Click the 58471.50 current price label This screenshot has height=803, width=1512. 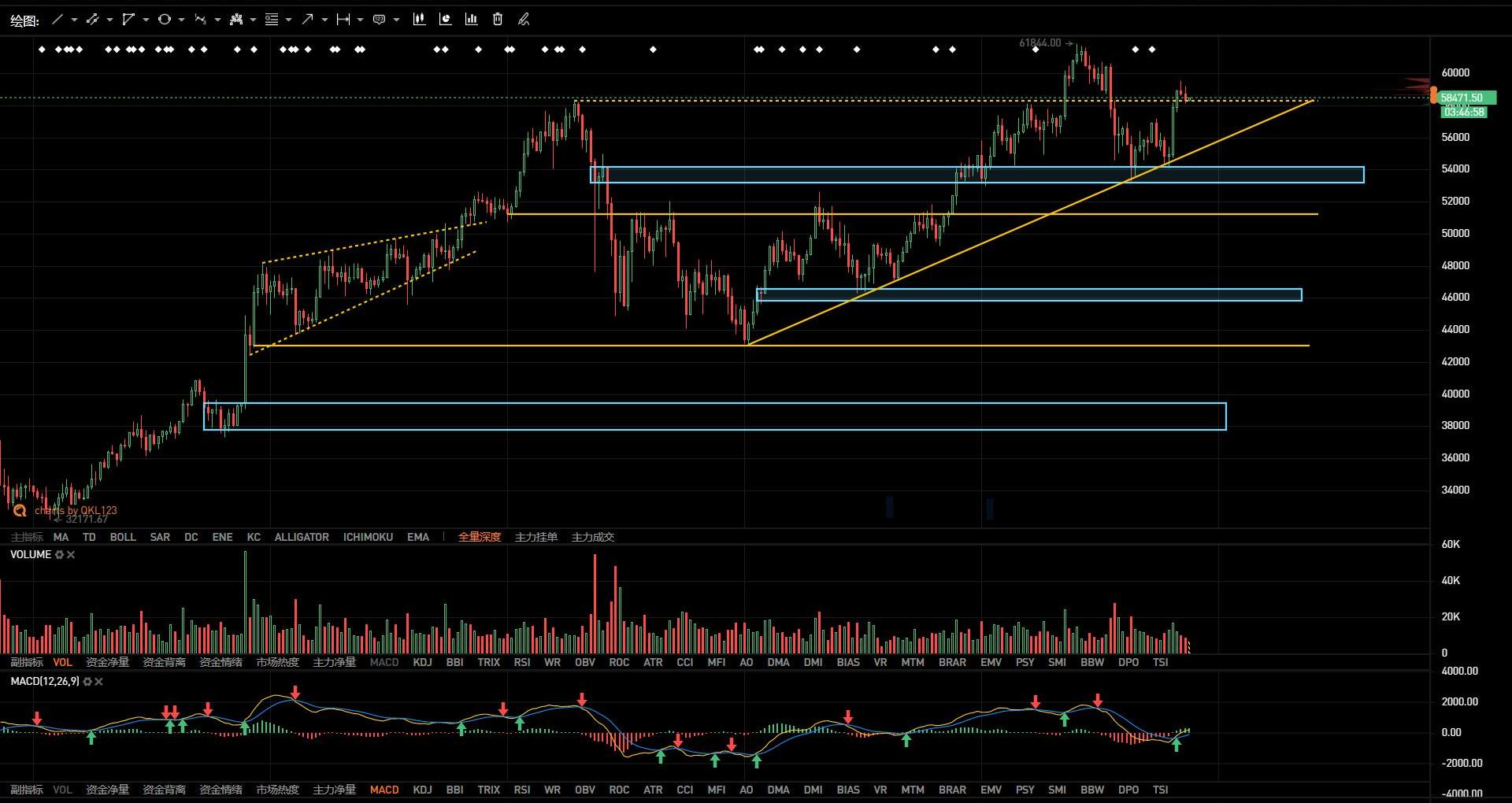click(x=1461, y=98)
